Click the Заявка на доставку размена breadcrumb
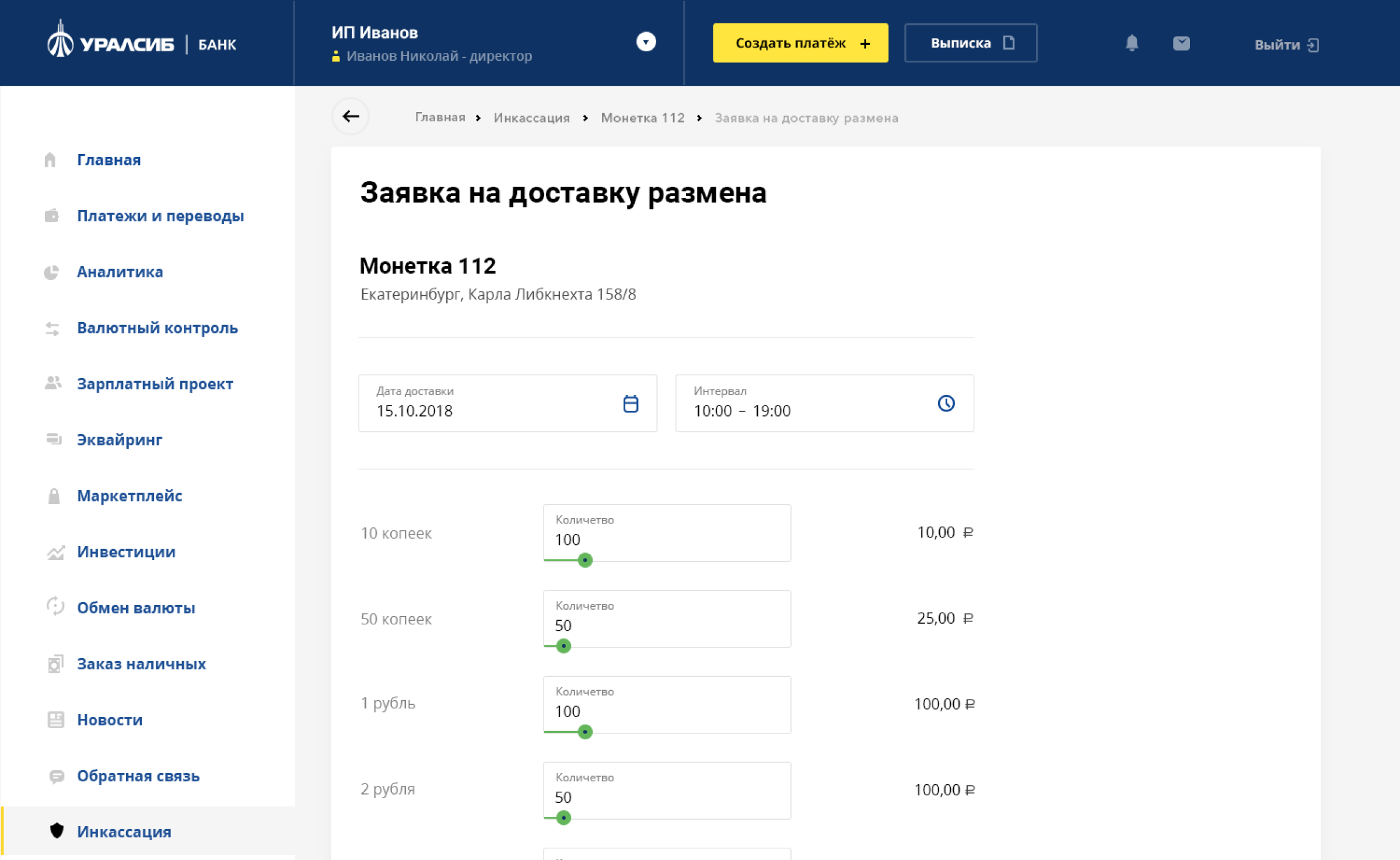This screenshot has height=860, width=1400. 806,118
